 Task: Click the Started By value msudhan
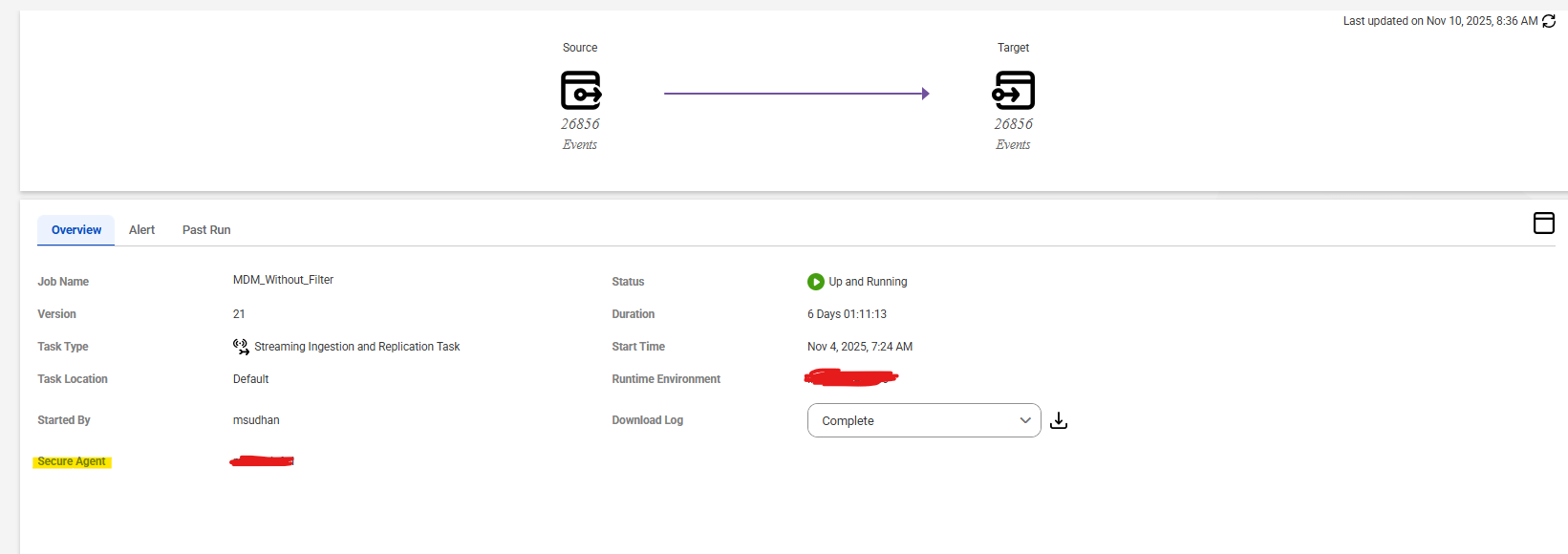256,420
